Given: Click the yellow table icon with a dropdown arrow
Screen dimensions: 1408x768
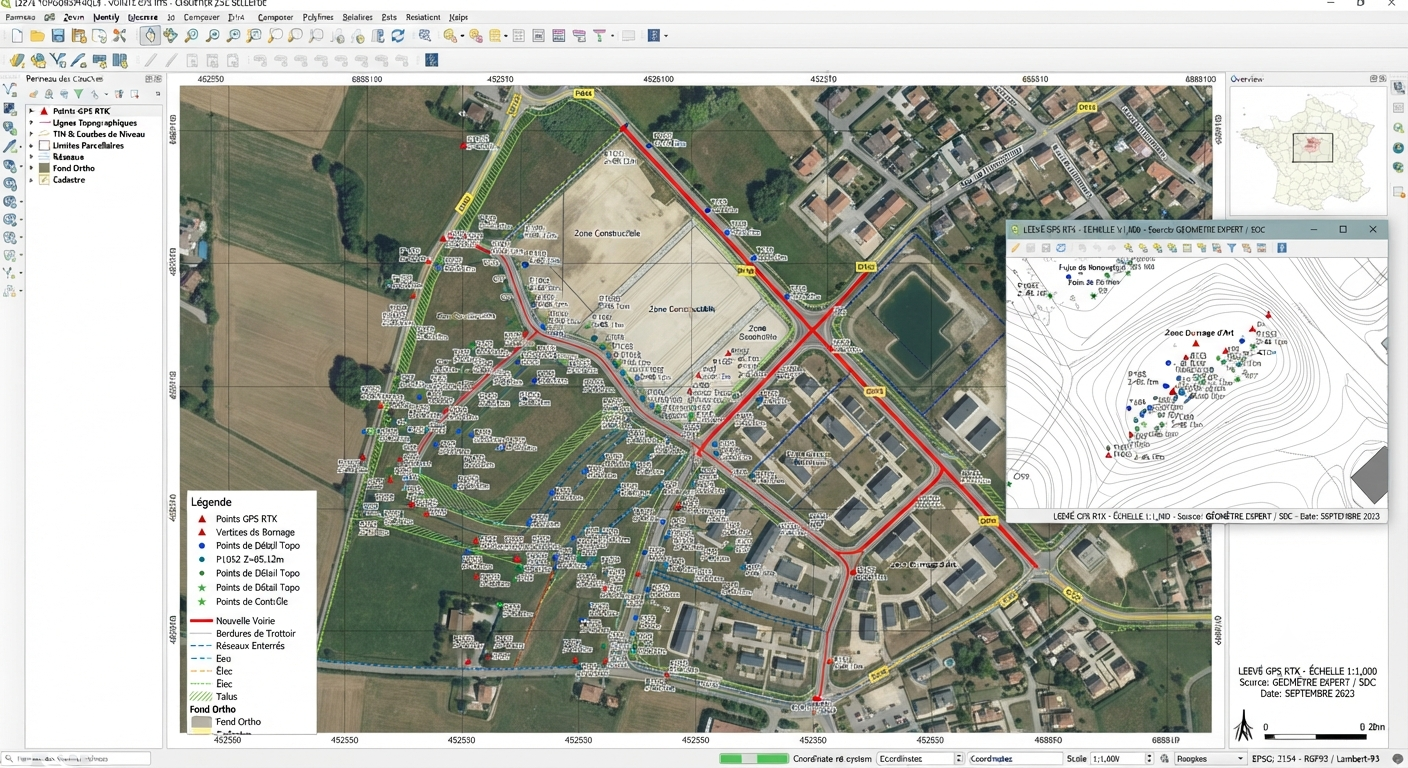Looking at the screenshot, I should [497, 36].
